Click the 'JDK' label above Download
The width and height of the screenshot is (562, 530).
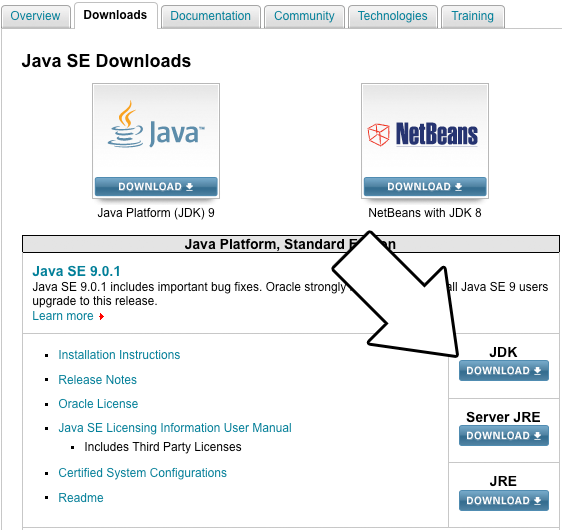point(503,352)
